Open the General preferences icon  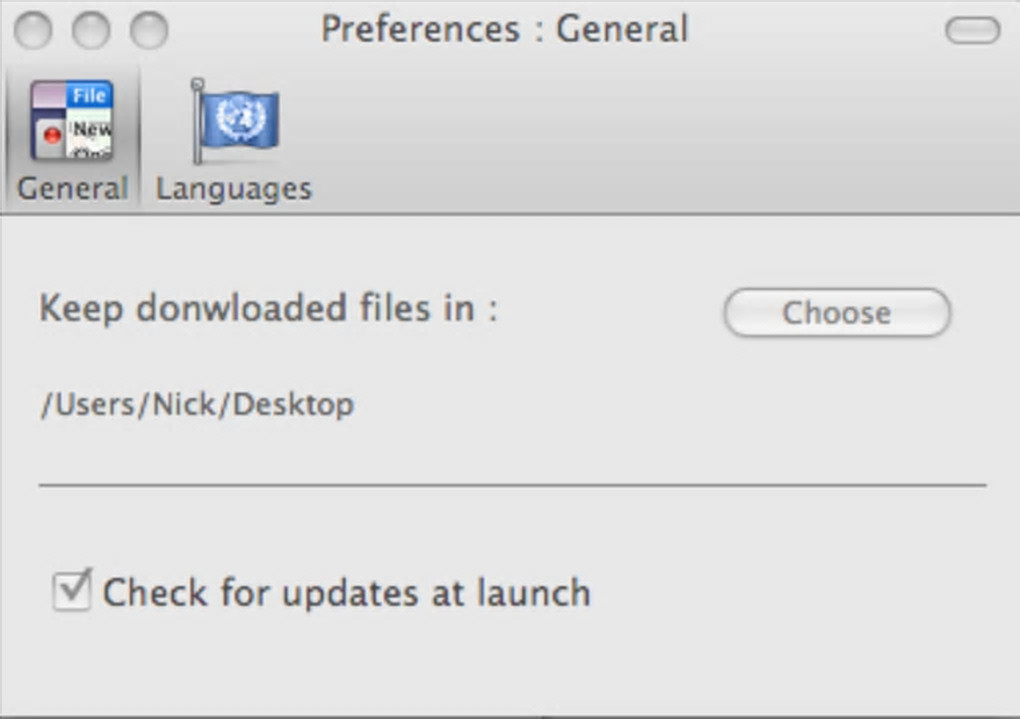[x=71, y=122]
